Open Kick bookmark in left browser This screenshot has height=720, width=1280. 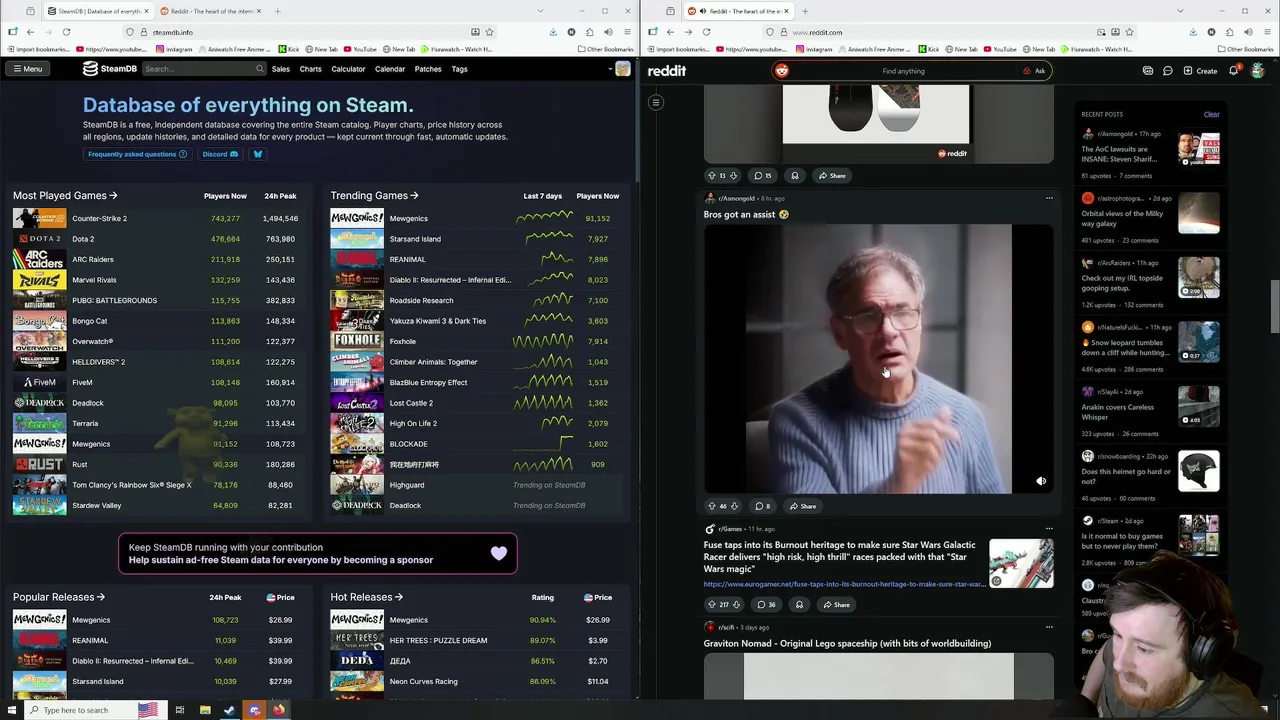pyautogui.click(x=287, y=49)
